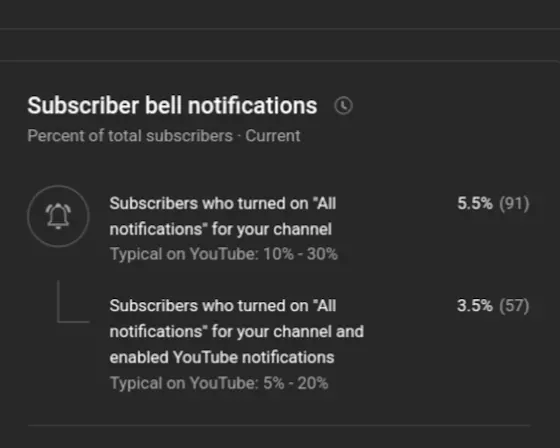Click 'Percent of total subscribers' subtitle text
Screen dimensions: 560x448
(130, 136)
